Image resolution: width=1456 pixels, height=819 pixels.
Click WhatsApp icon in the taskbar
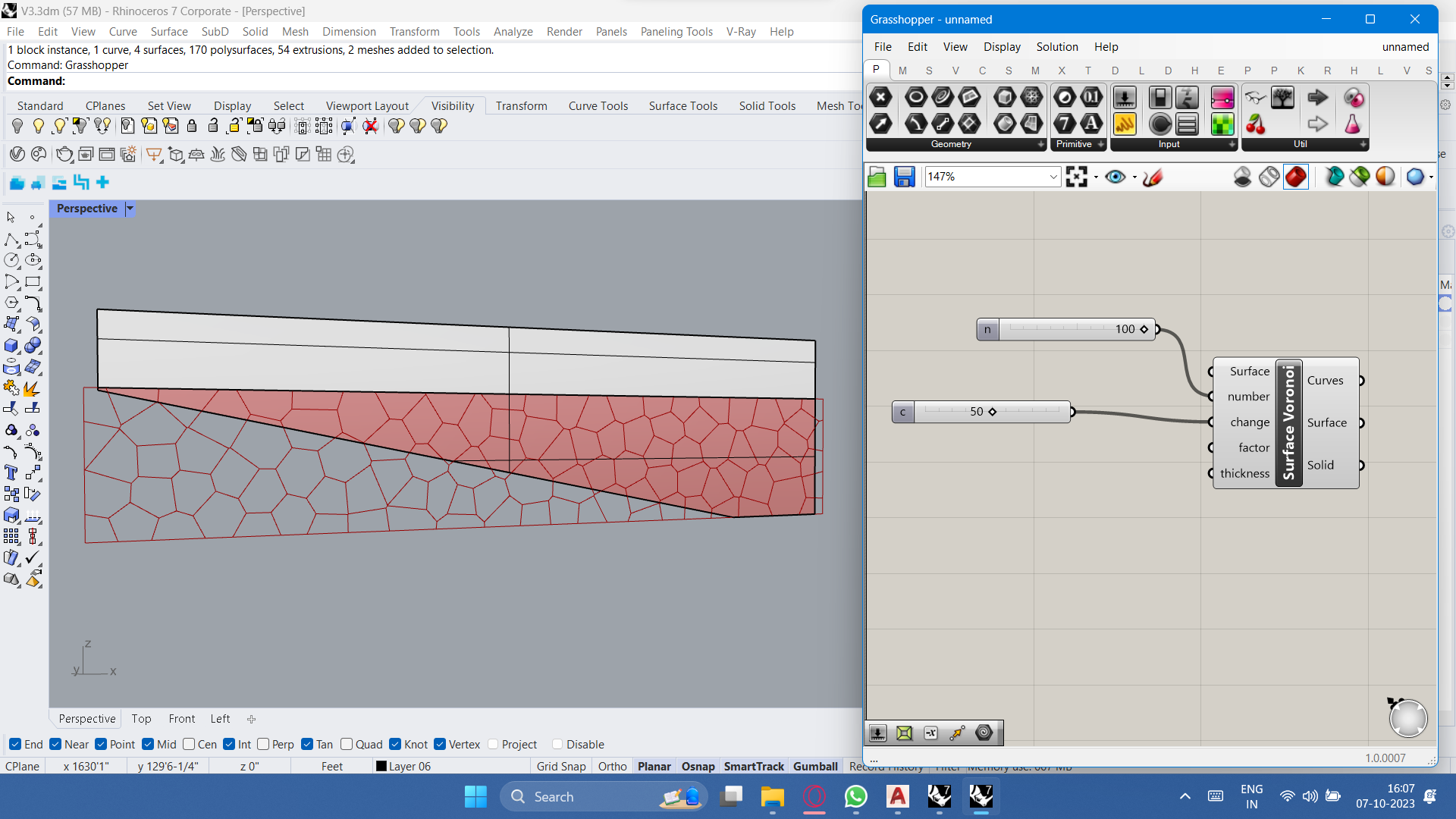[855, 797]
